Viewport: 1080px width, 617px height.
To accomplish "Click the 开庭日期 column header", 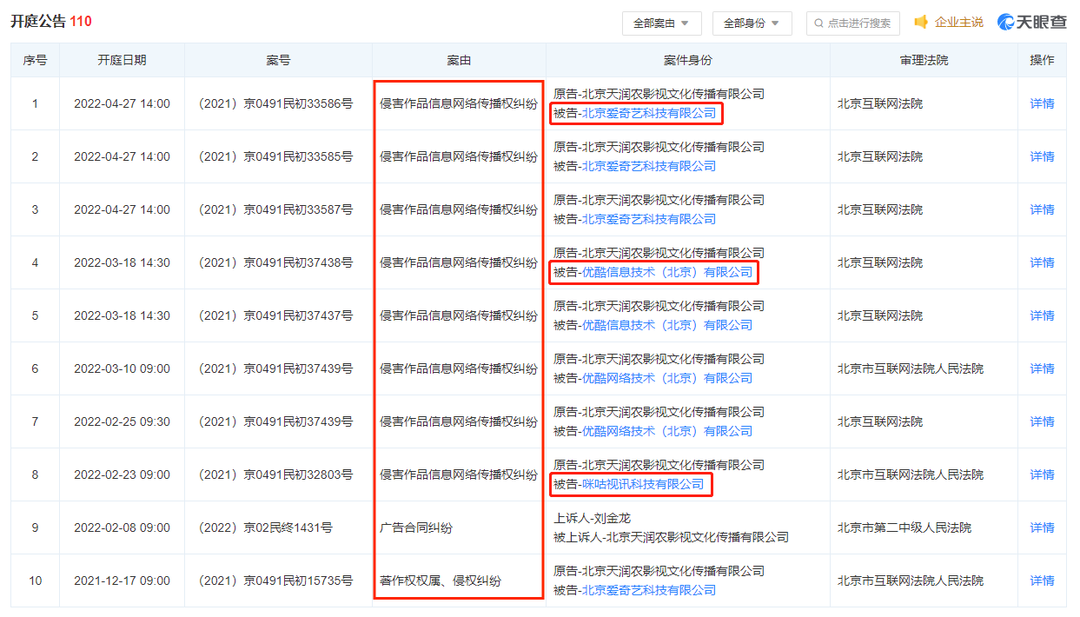I will [x=122, y=60].
